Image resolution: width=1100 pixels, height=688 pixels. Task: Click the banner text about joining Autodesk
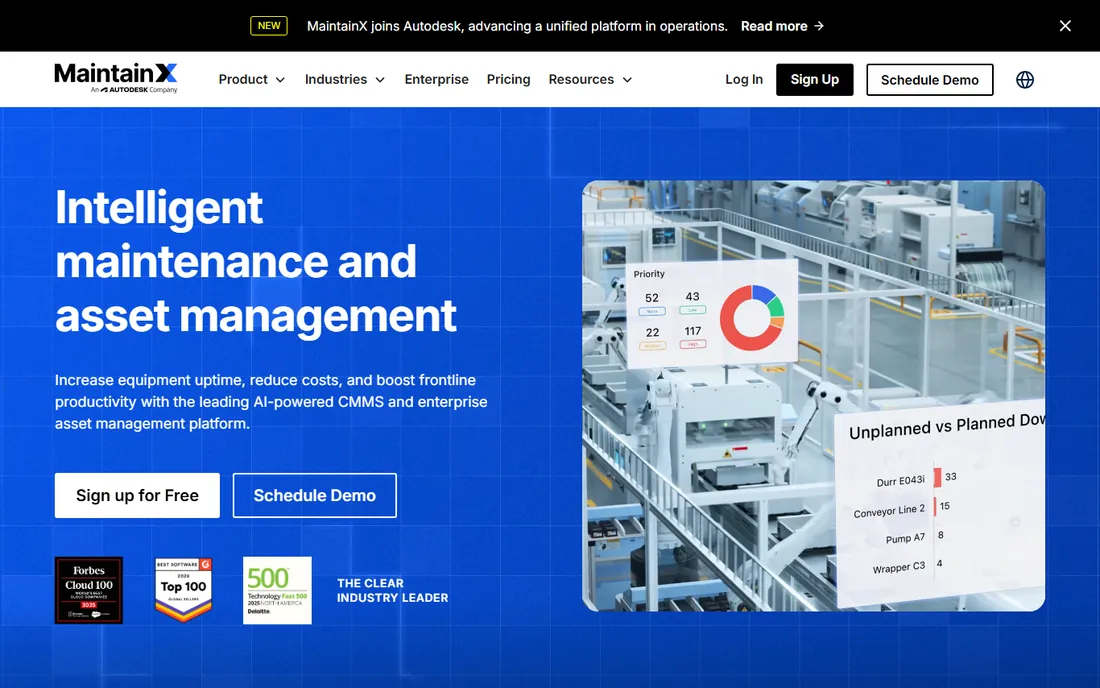(x=517, y=26)
